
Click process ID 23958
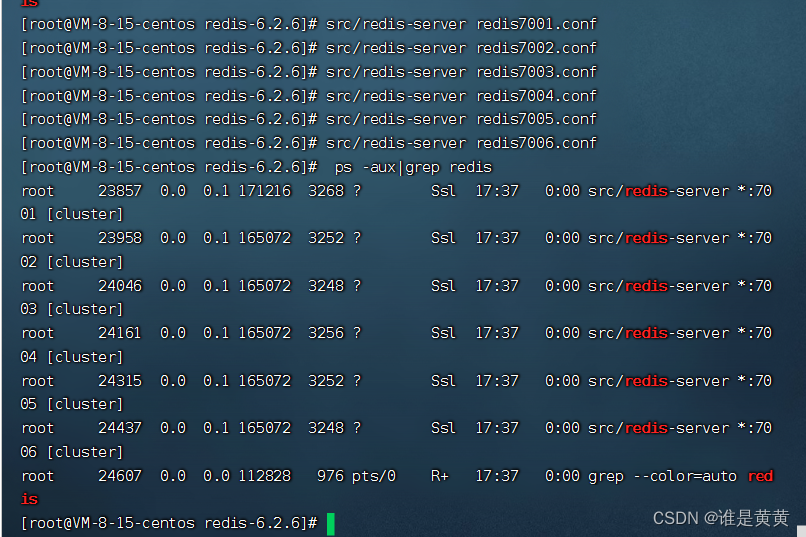(120, 238)
